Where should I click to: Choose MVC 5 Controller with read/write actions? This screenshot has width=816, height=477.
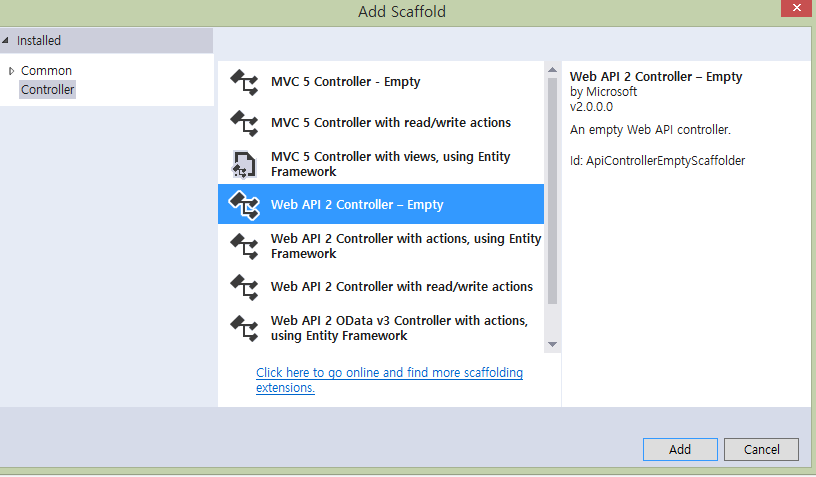point(381,123)
